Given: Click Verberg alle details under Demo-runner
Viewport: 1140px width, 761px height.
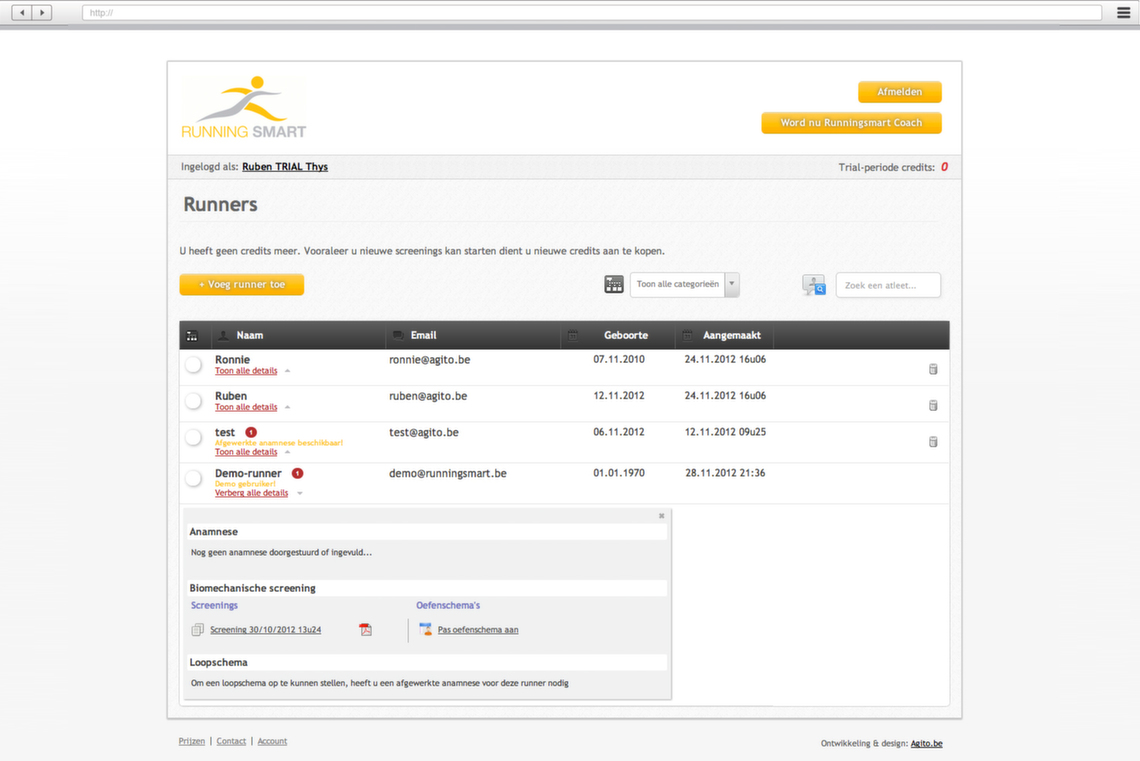Looking at the screenshot, I should point(252,493).
